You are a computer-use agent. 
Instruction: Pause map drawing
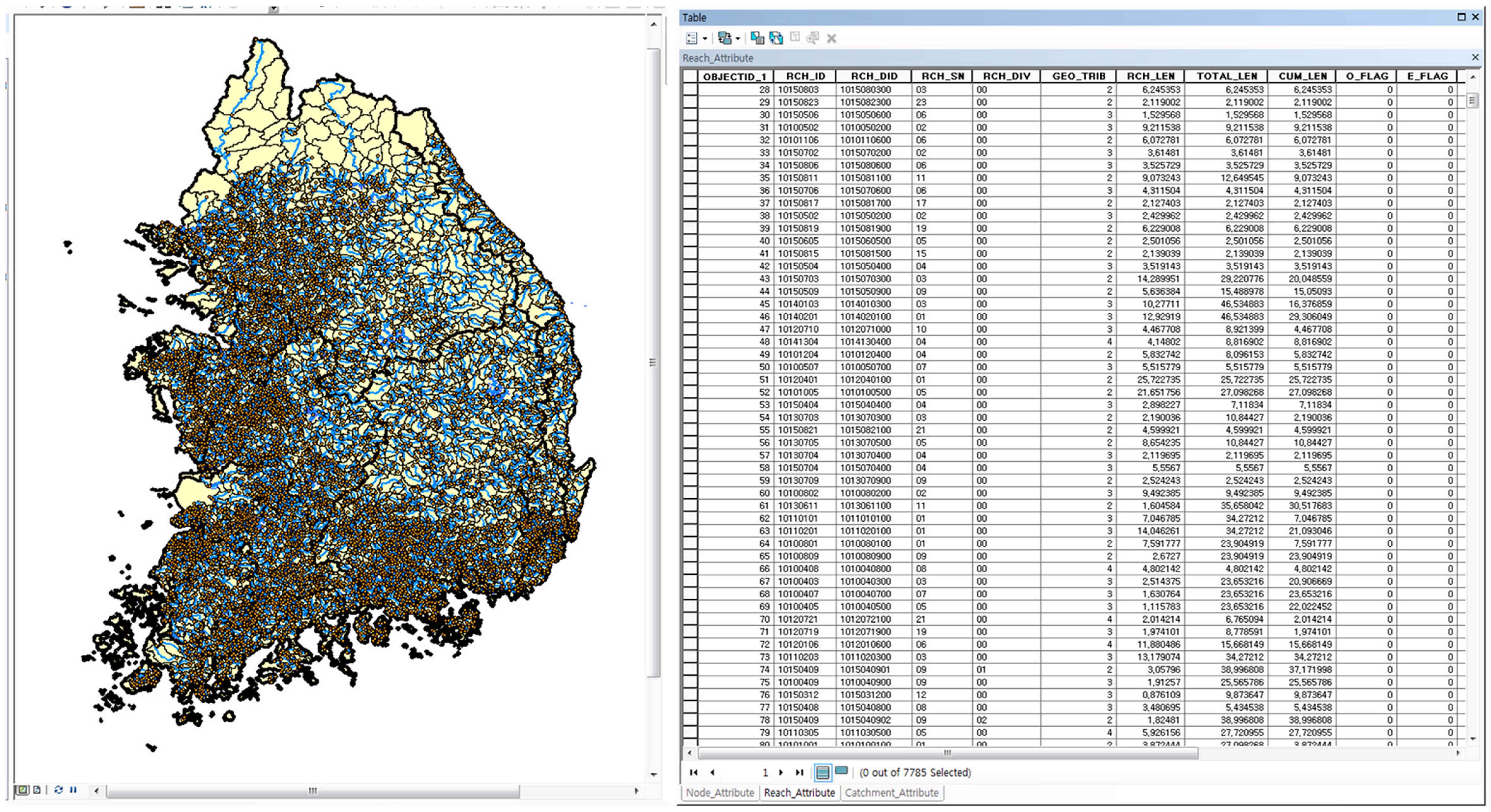point(74,790)
